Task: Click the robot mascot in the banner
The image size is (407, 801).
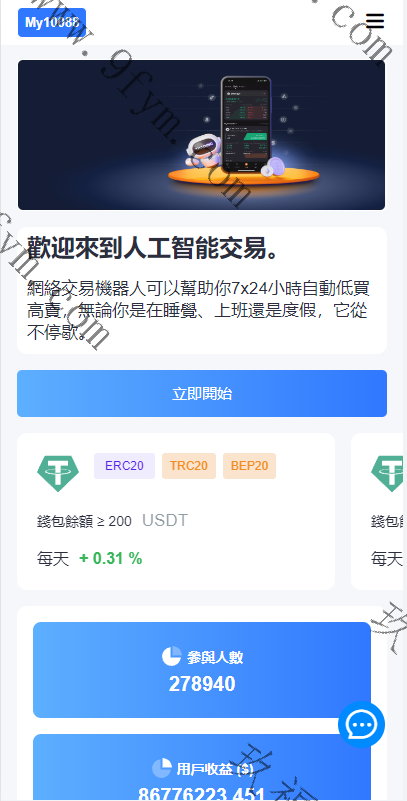Action: pos(201,151)
